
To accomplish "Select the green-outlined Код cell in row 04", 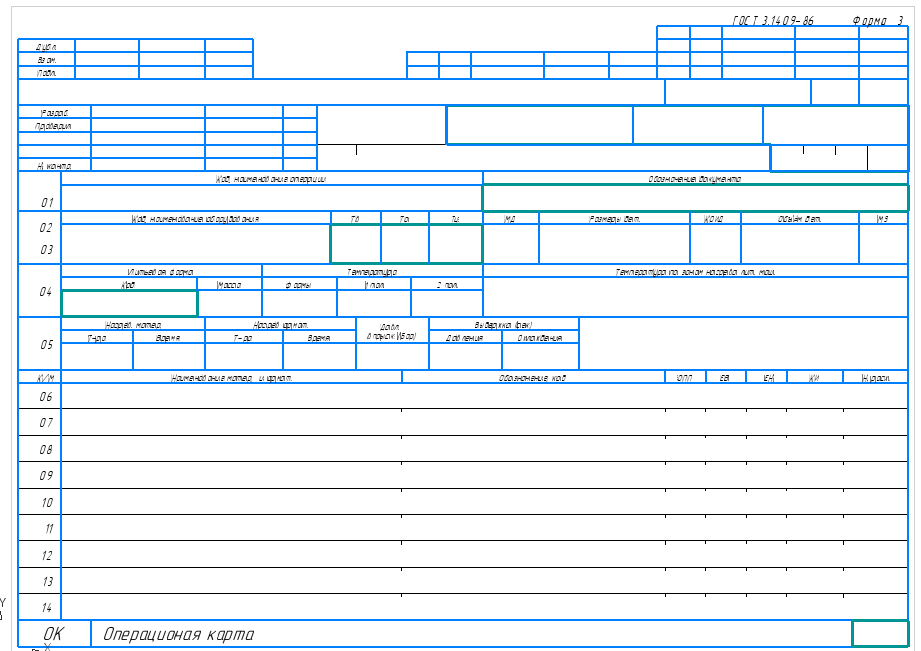I will click(x=129, y=303).
